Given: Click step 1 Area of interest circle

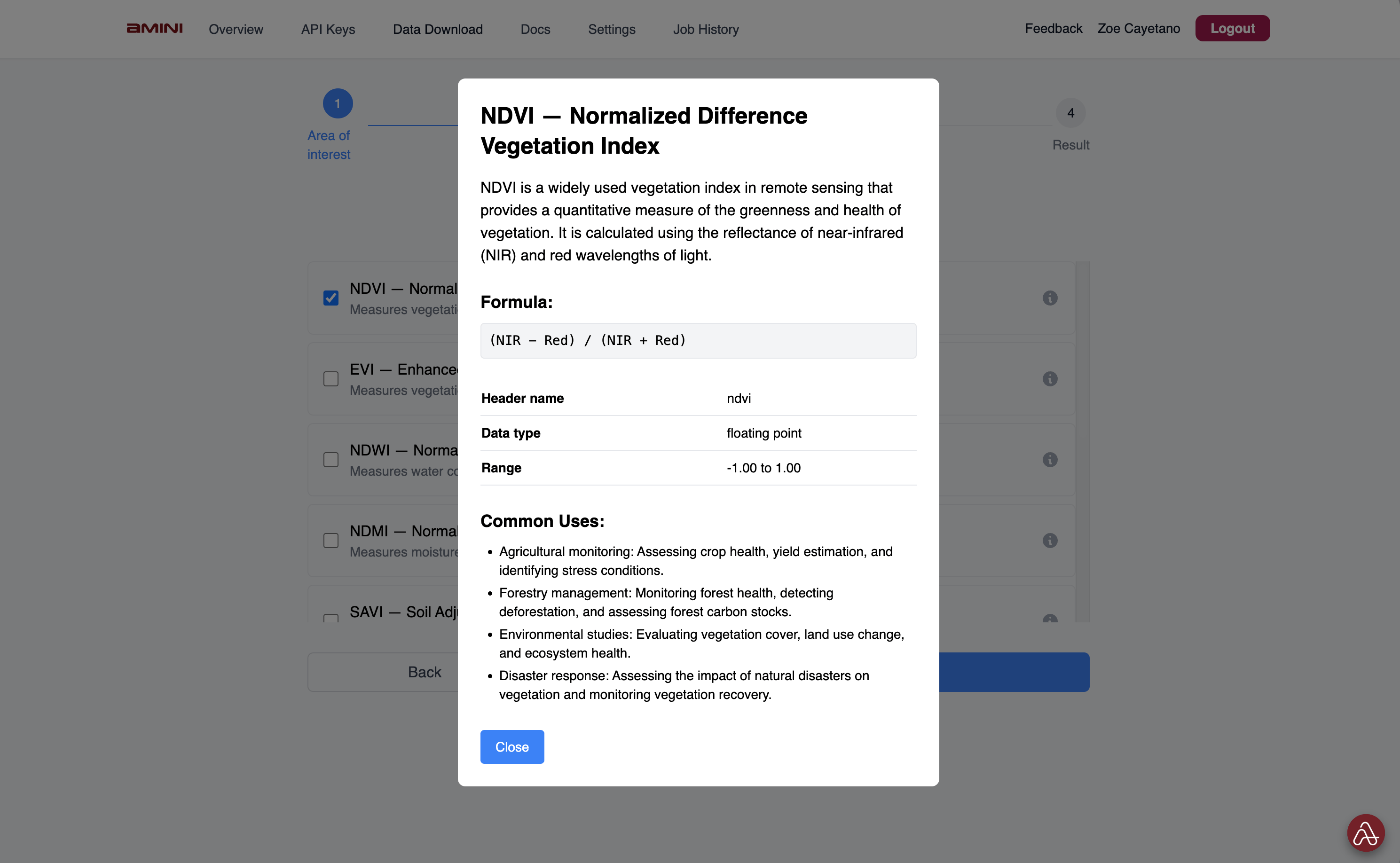Looking at the screenshot, I should pos(338,103).
